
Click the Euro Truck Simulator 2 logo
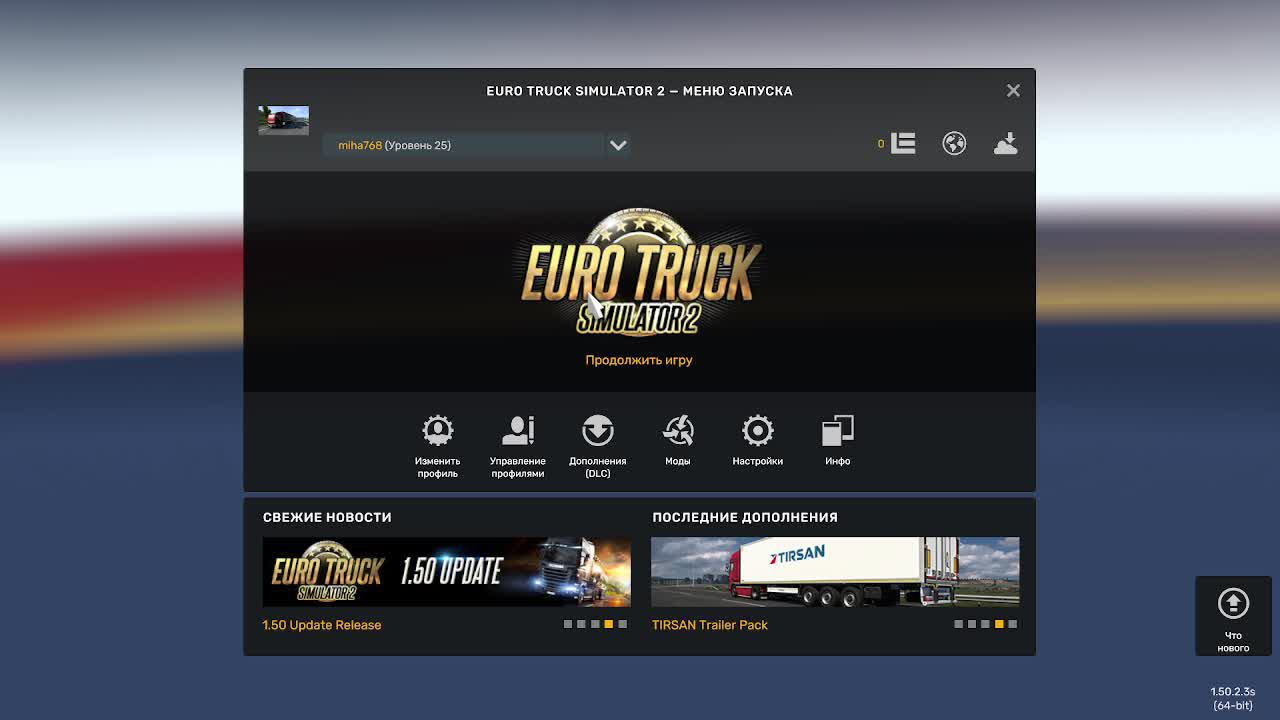640,273
